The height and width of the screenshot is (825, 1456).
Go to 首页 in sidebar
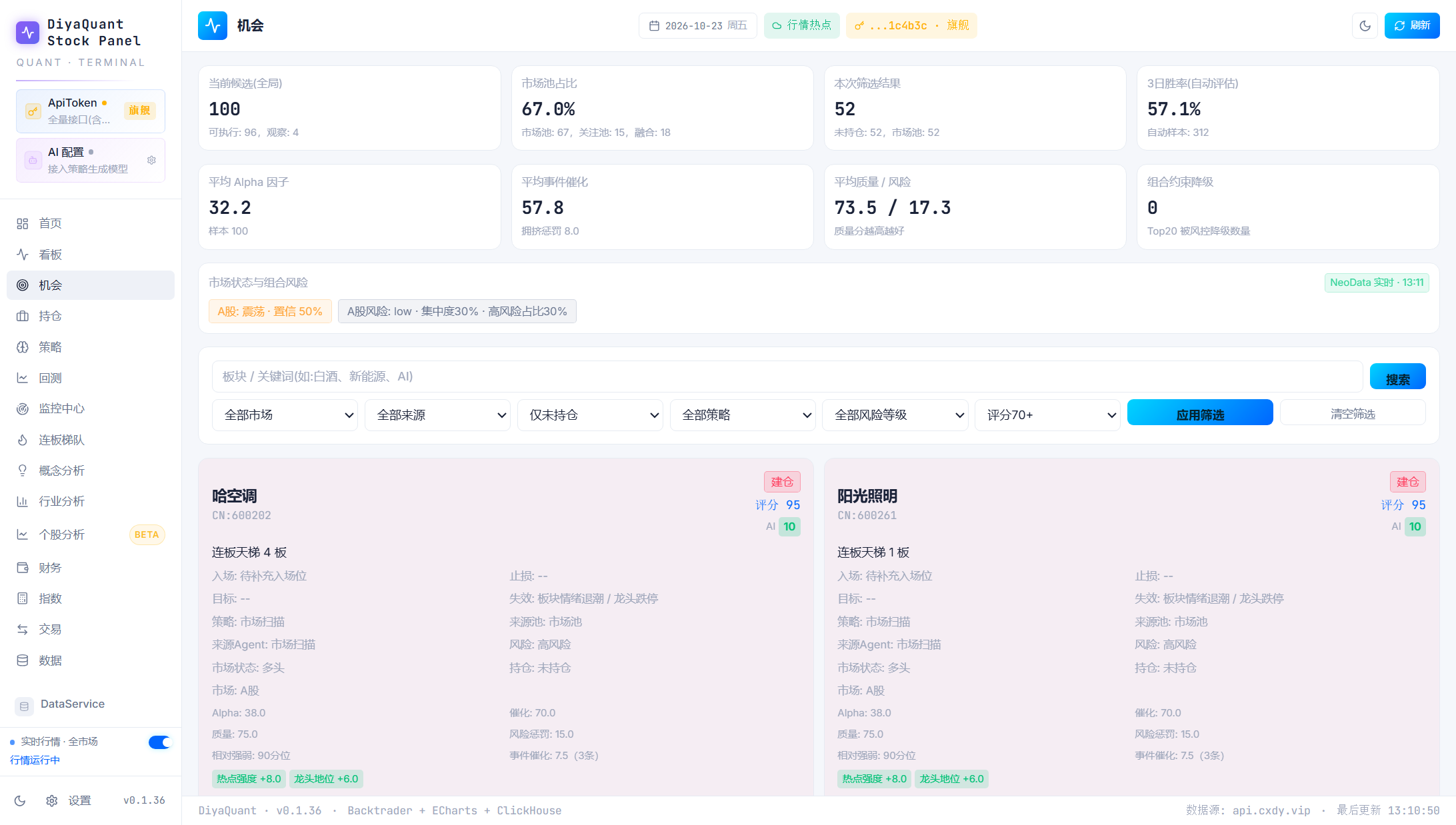point(91,223)
